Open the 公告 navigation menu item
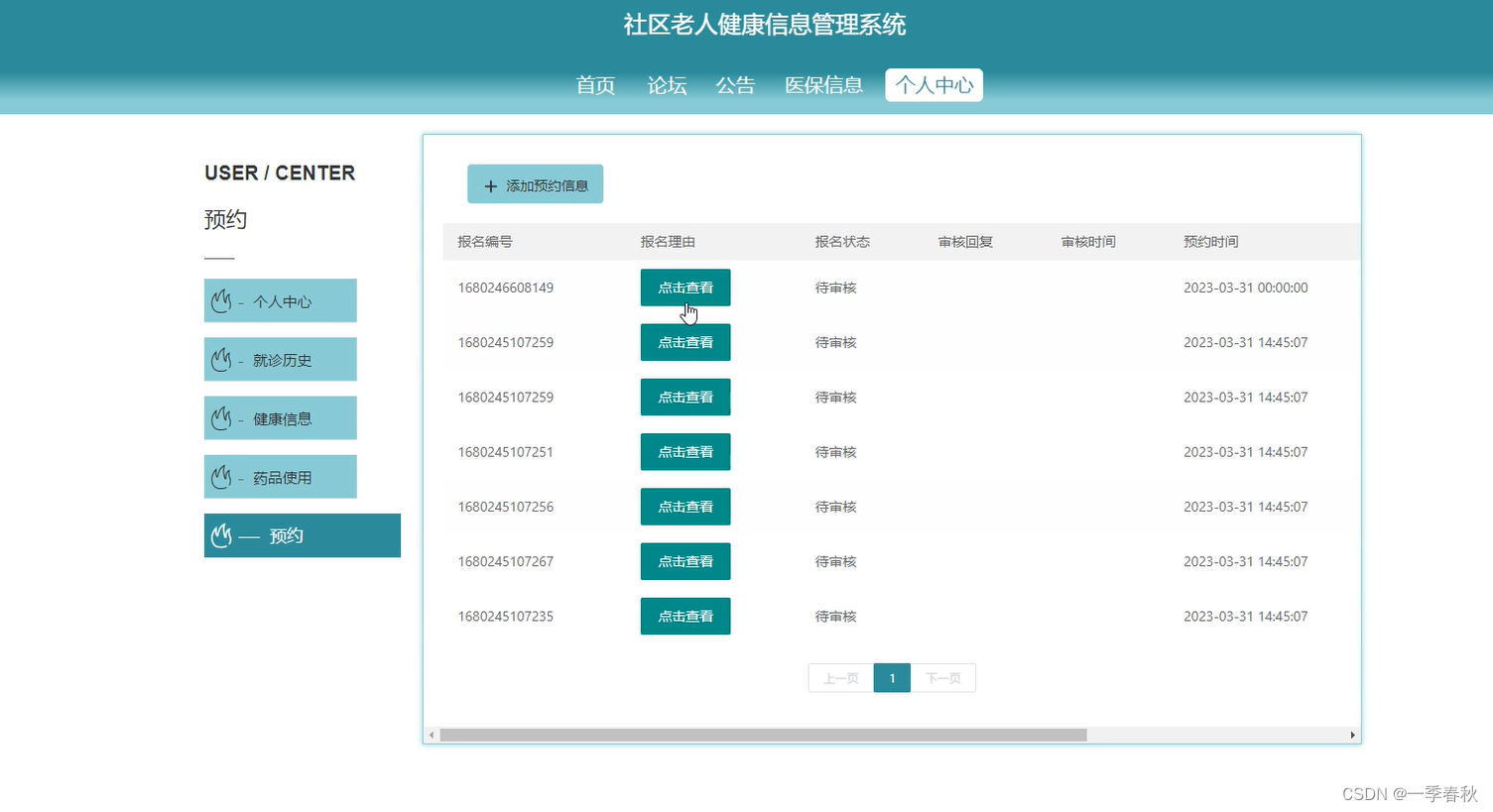 (735, 85)
